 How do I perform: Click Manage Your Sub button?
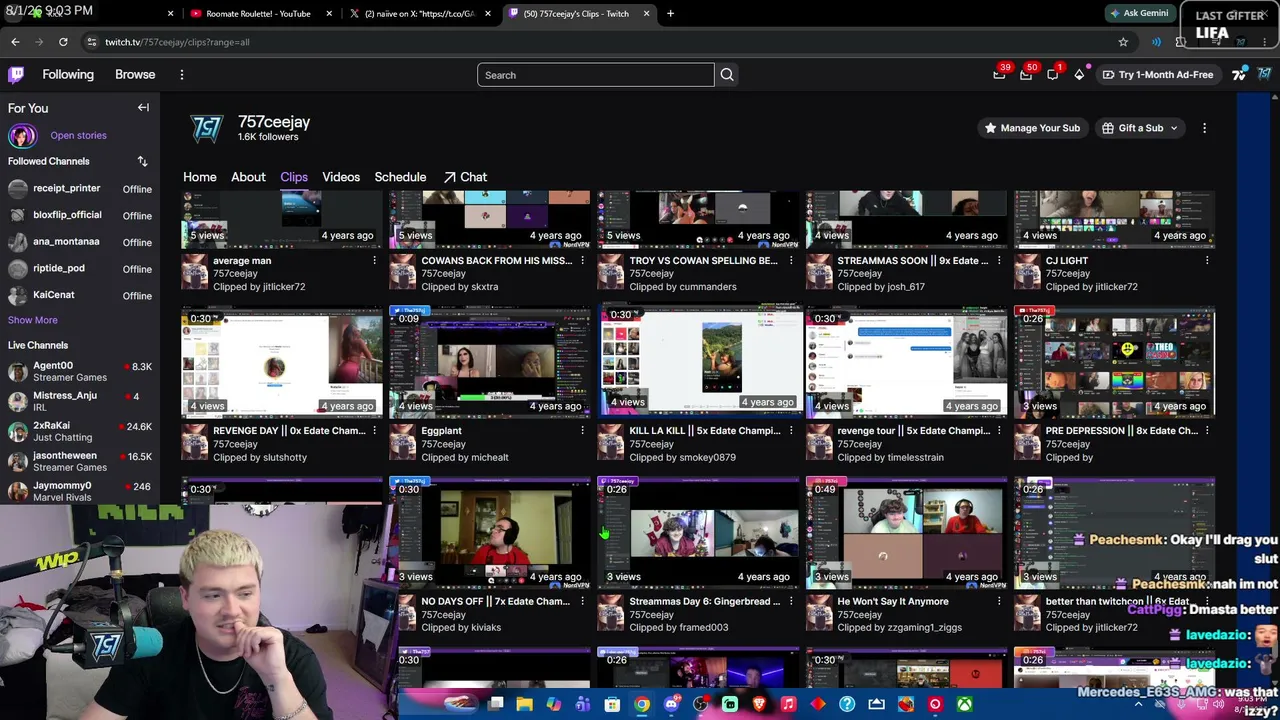click(1032, 128)
